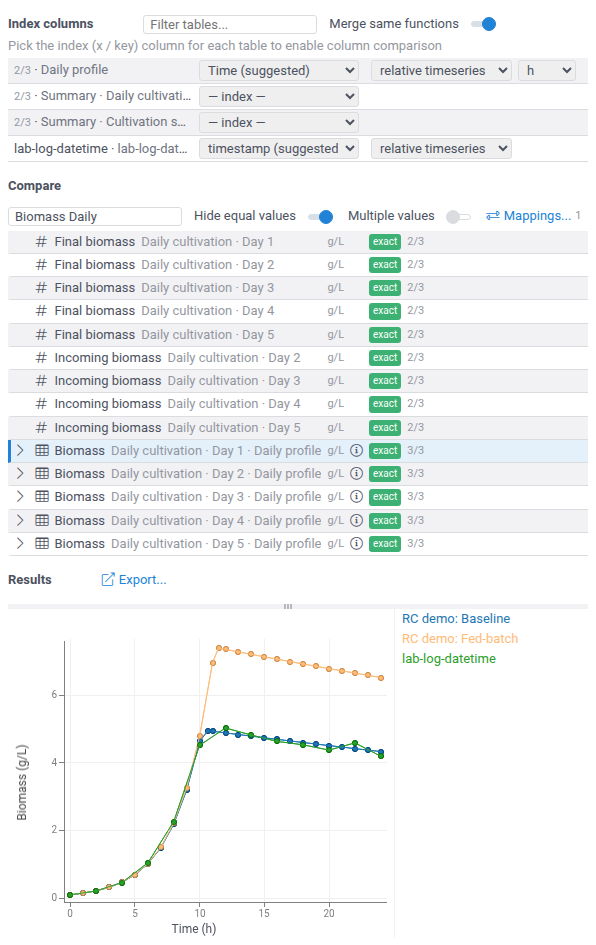Click hash icon of Incoming biomass Day 3
The image size is (596, 945).
[41, 380]
